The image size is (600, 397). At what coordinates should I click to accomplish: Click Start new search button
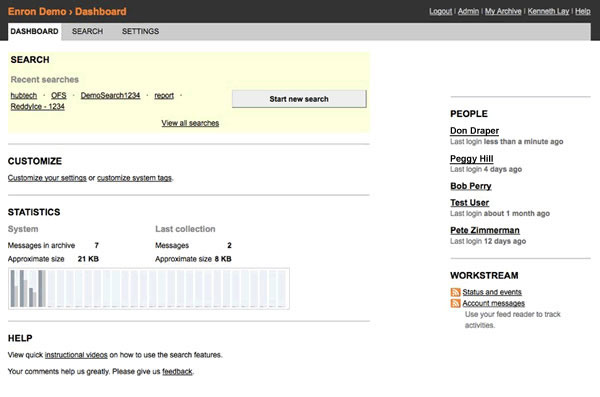coord(299,99)
